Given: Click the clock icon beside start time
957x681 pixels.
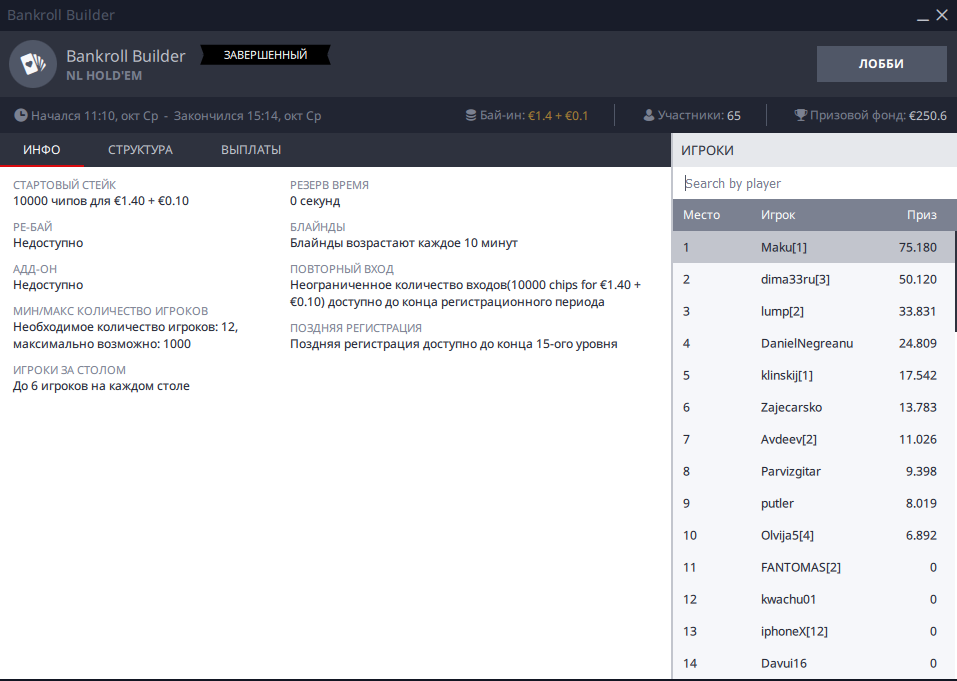Looking at the screenshot, I should pyautogui.click(x=21, y=115).
